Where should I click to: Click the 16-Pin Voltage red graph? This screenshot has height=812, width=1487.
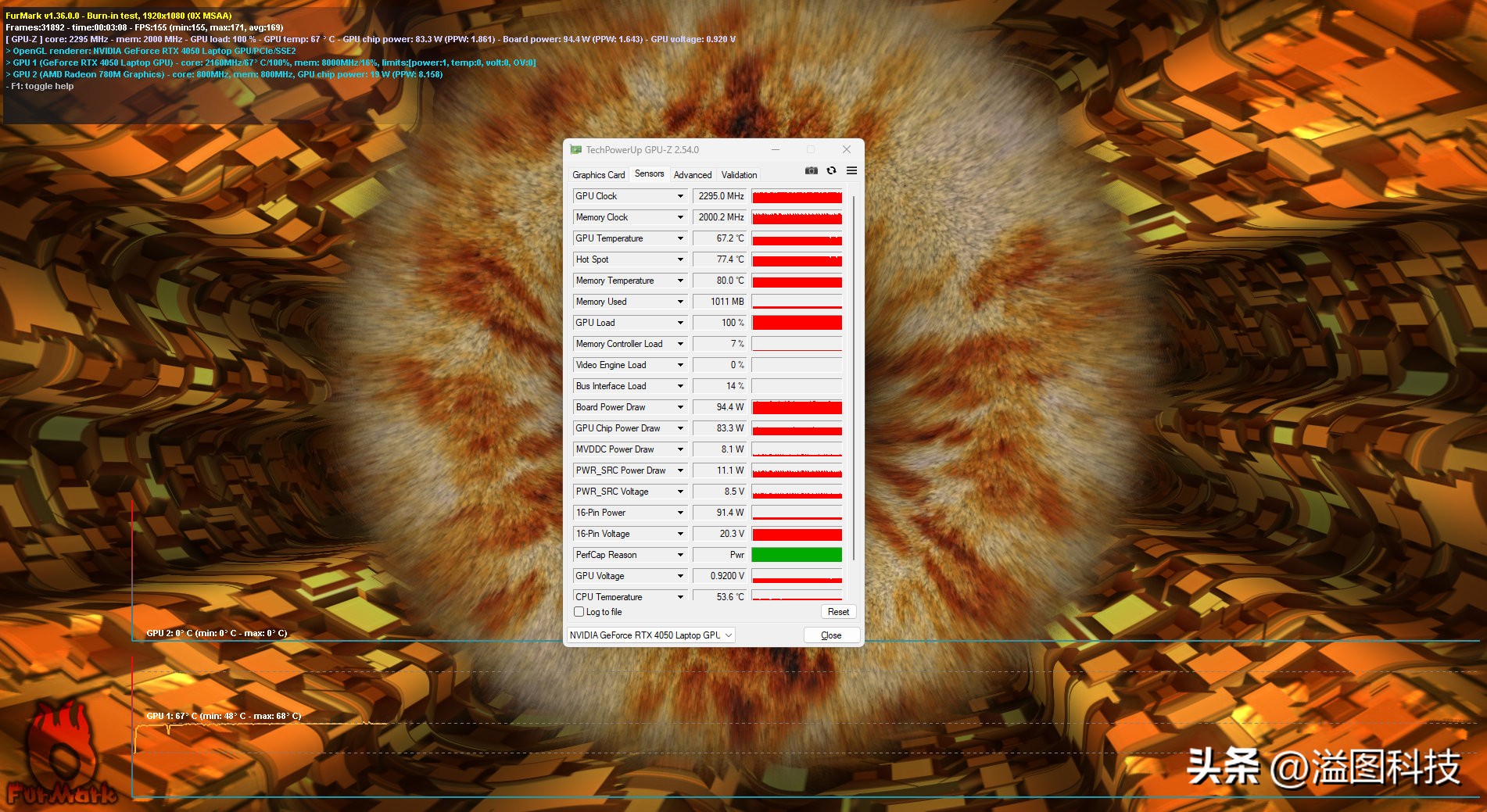797,534
